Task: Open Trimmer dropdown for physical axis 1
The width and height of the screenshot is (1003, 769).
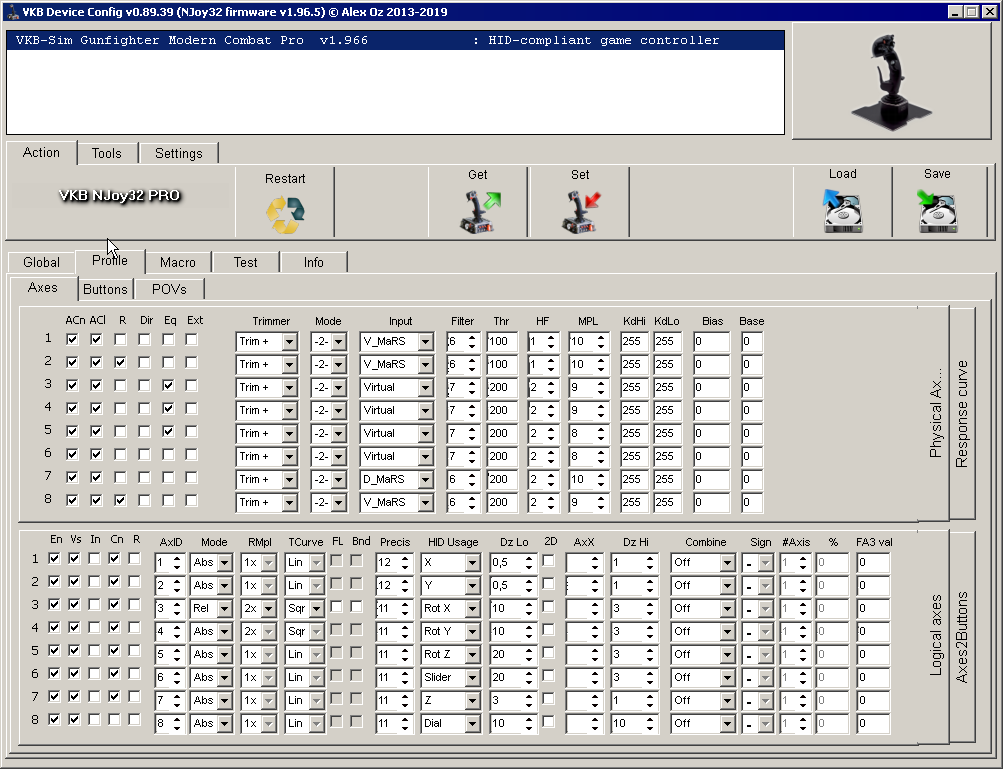Action: point(290,342)
